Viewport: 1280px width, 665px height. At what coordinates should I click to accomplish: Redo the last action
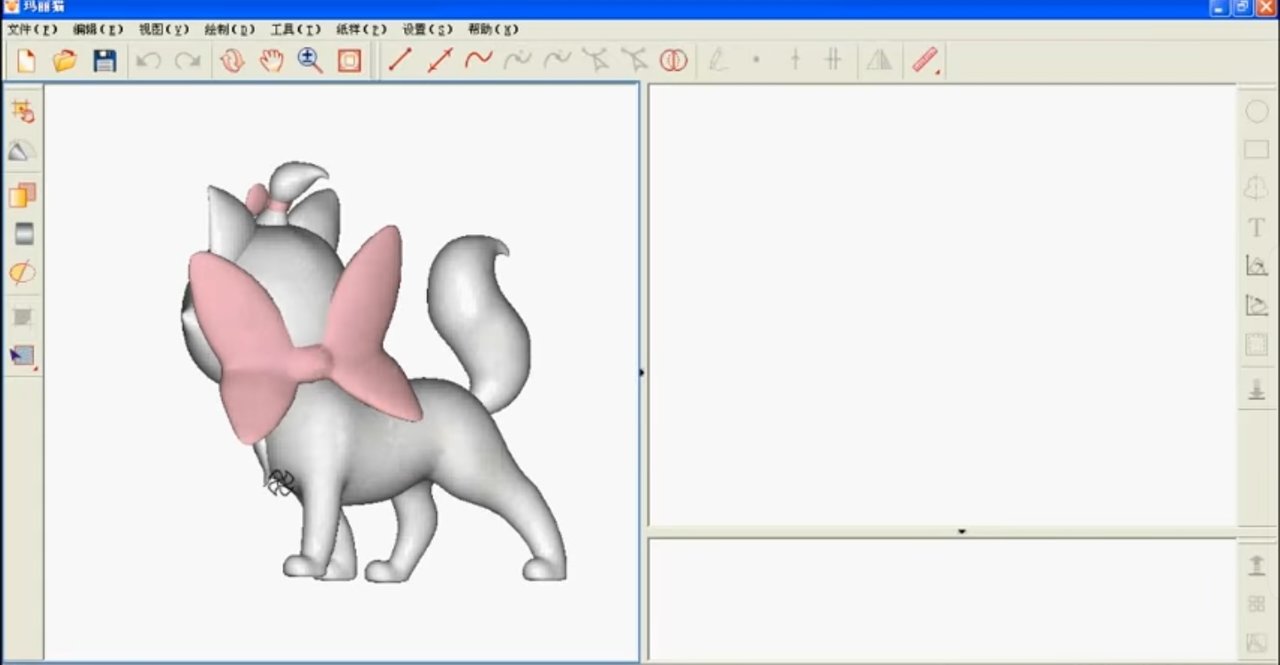pos(188,61)
